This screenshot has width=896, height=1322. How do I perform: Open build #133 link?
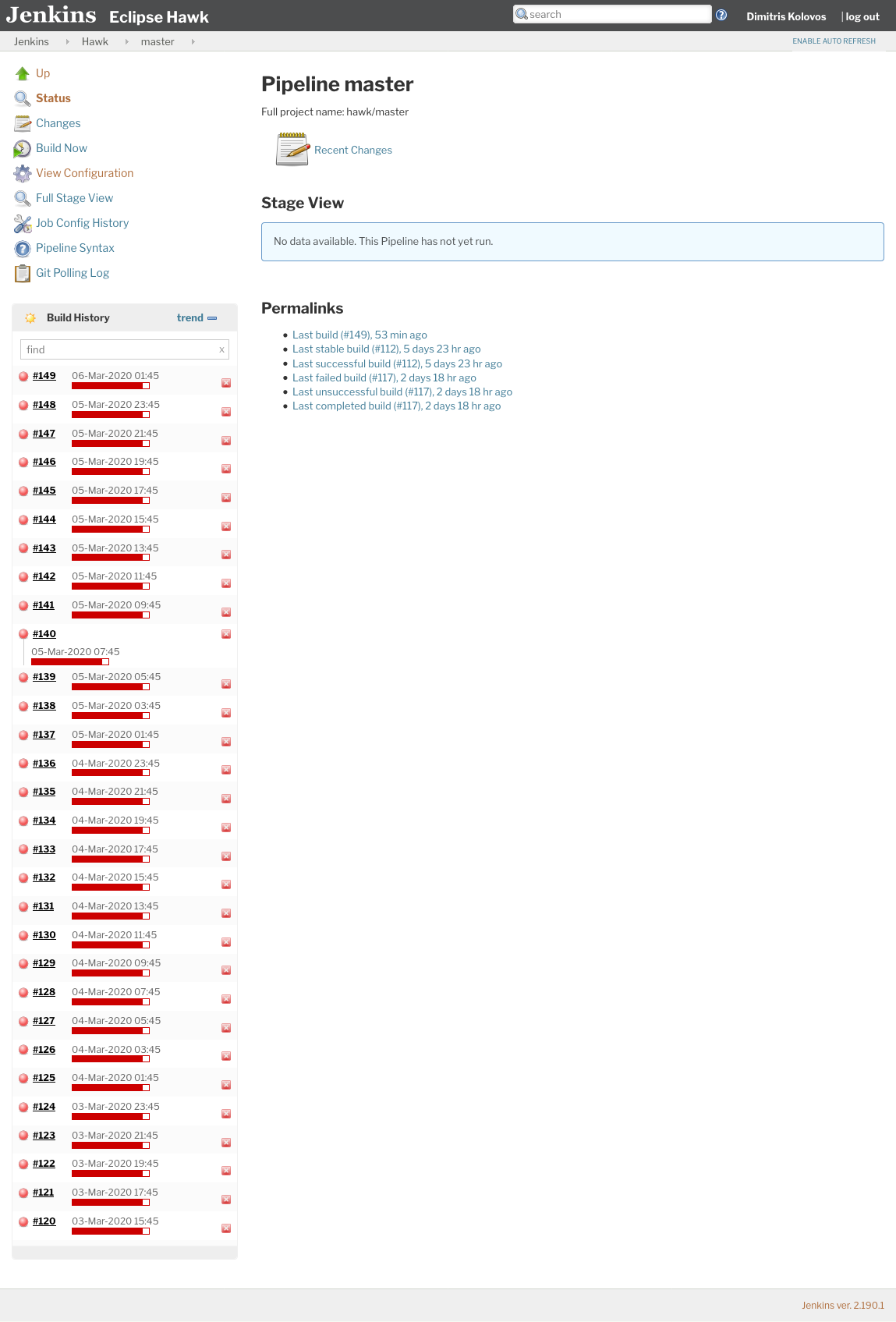click(x=44, y=849)
